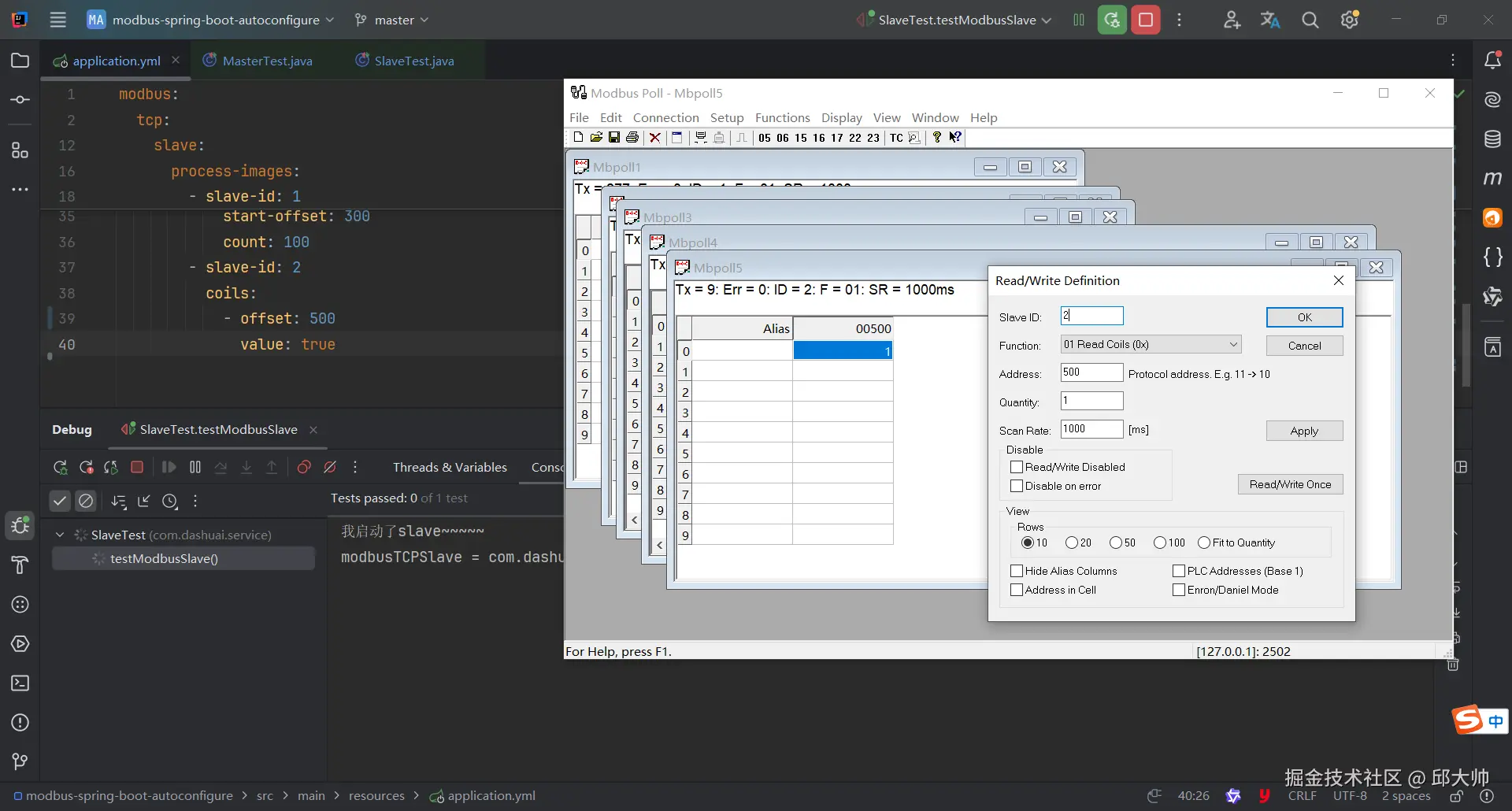Screen dimensions: 1512x811
Task: Open the Terminal tool window
Action: coord(20,683)
